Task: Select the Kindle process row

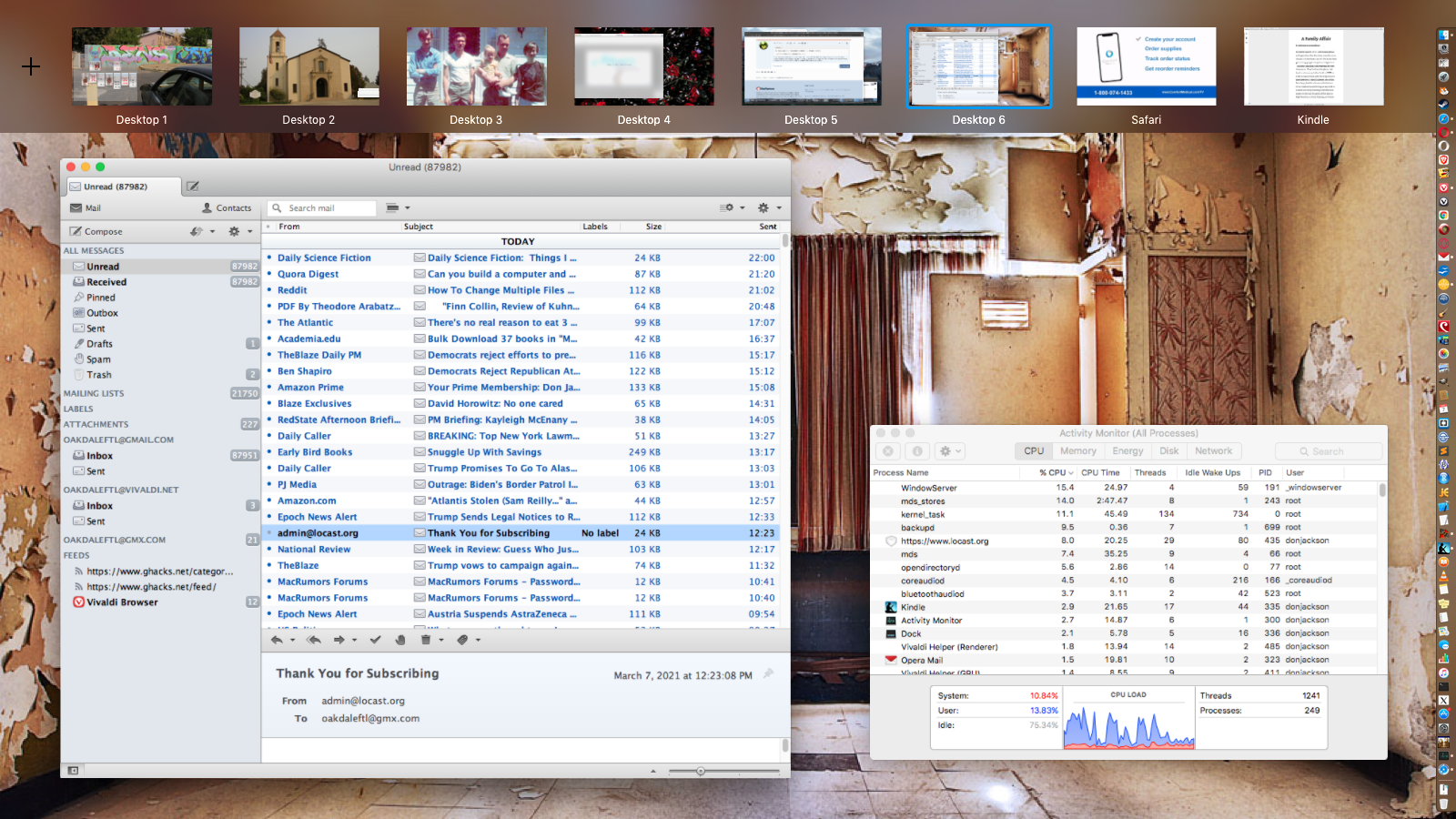Action: pyautogui.click(x=1125, y=607)
